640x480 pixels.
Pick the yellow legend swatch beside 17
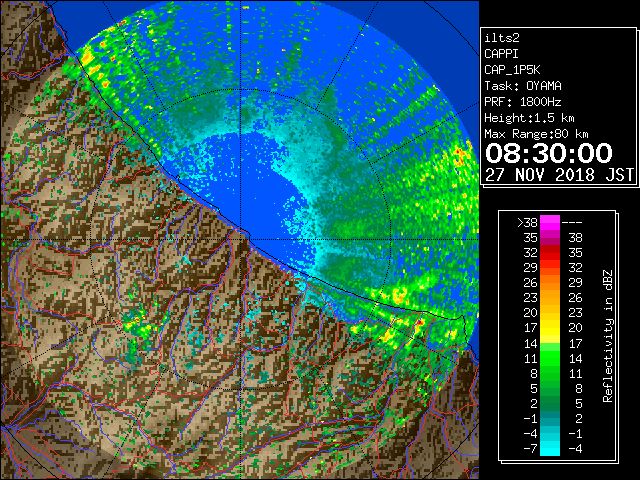coord(550,328)
